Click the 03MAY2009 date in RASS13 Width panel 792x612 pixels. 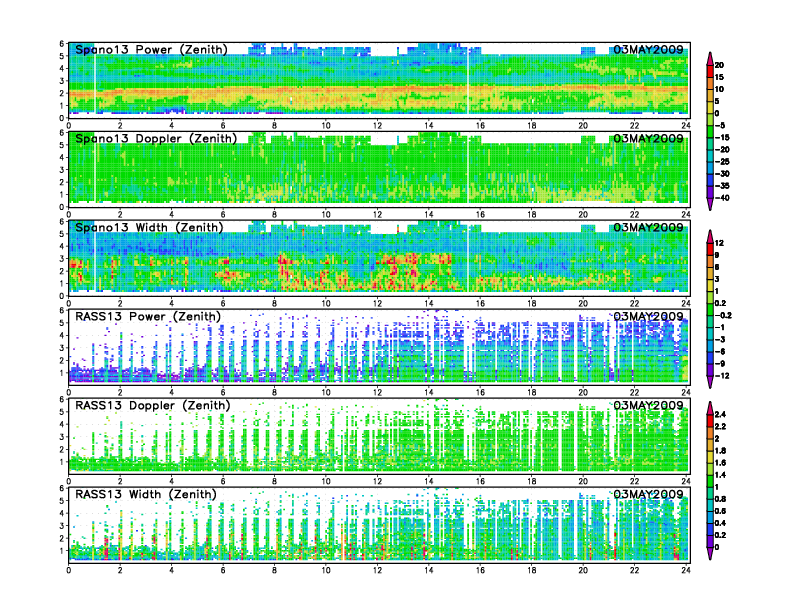click(648, 494)
